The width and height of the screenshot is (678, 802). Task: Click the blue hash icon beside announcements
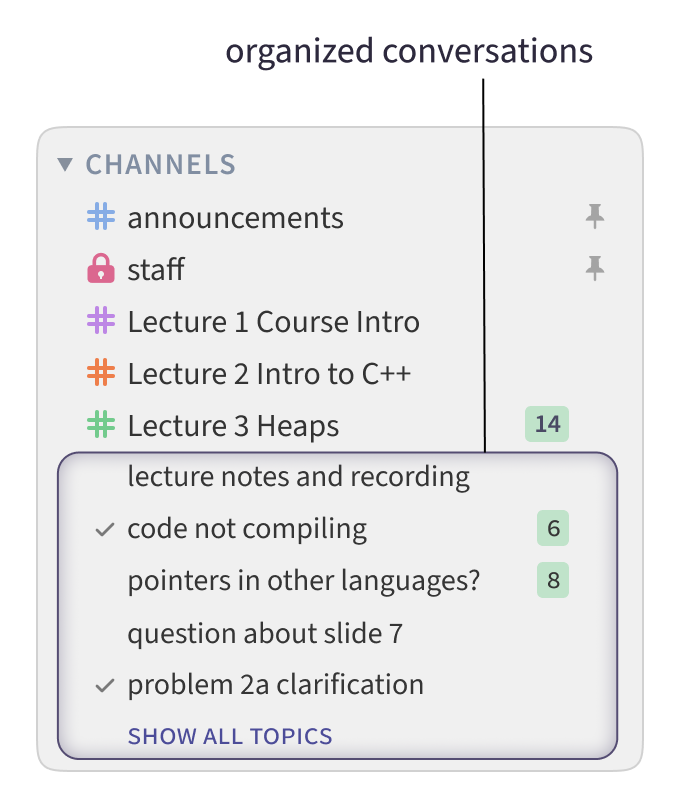(101, 217)
